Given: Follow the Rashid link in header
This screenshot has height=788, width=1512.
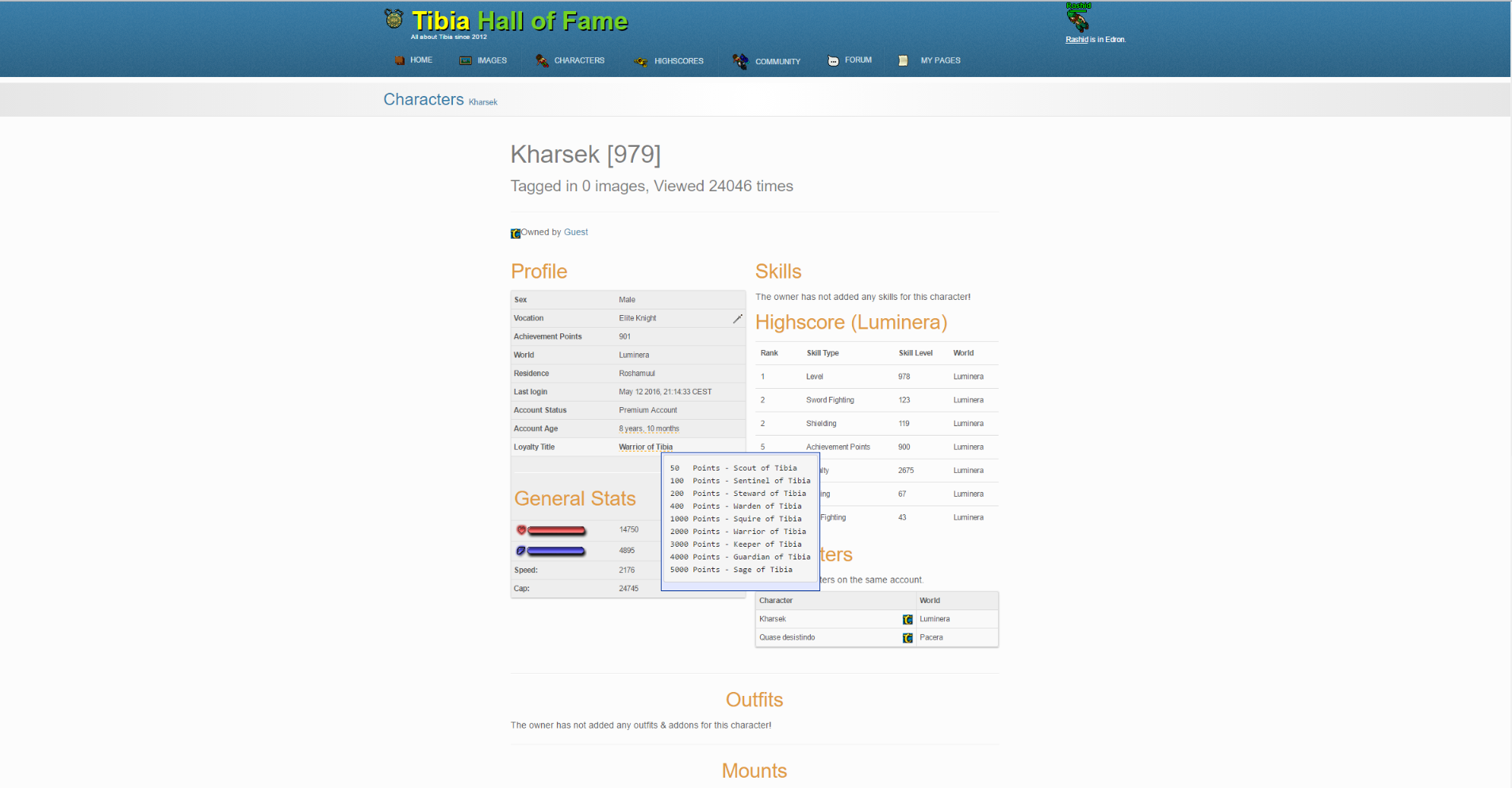Looking at the screenshot, I should pyautogui.click(x=1076, y=40).
